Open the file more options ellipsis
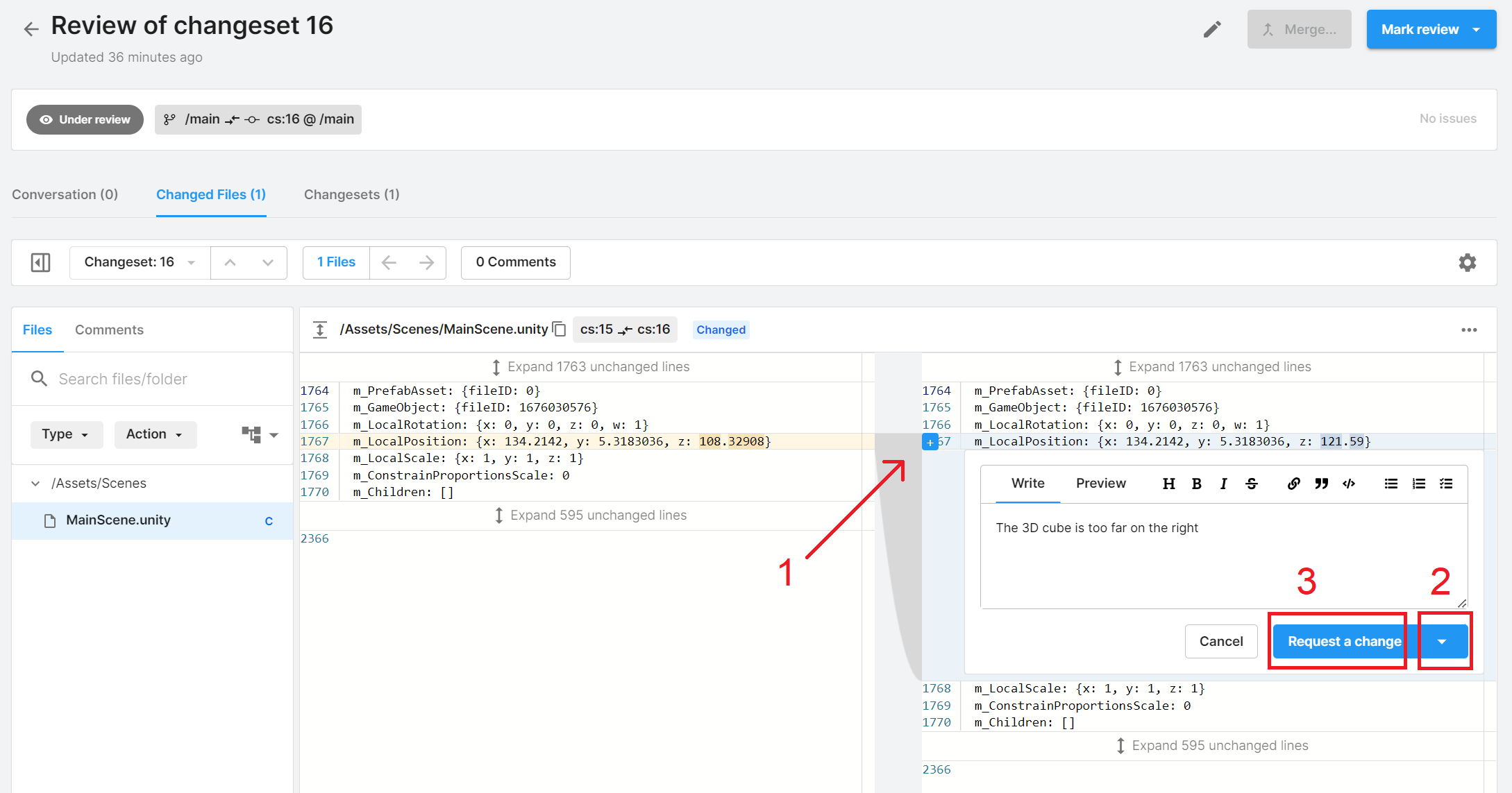Viewport: 1512px width, 793px height. tap(1469, 330)
